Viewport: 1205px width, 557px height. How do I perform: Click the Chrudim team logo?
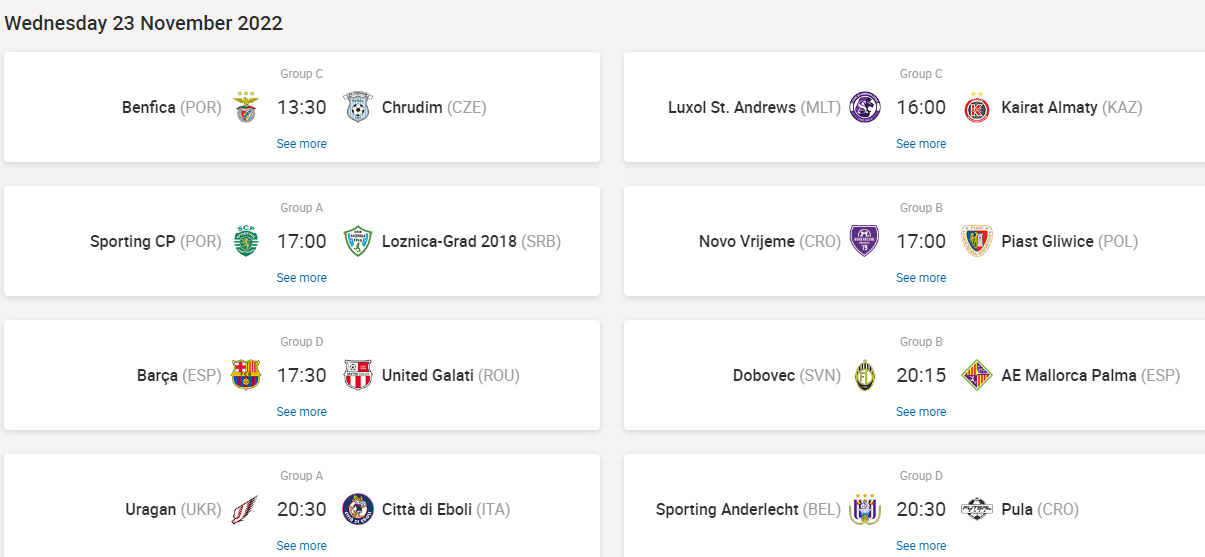point(357,107)
